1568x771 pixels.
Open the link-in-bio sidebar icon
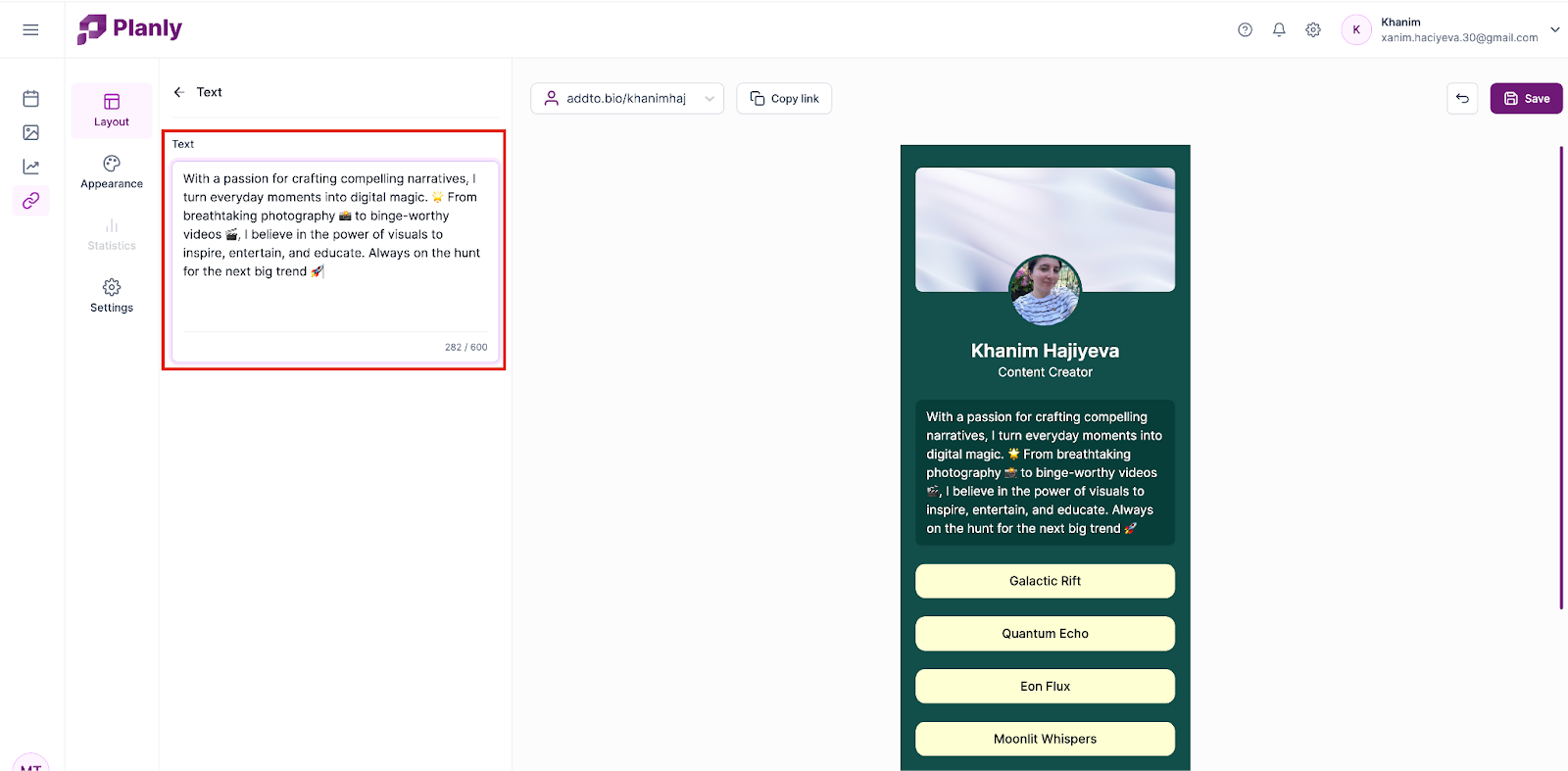(31, 201)
